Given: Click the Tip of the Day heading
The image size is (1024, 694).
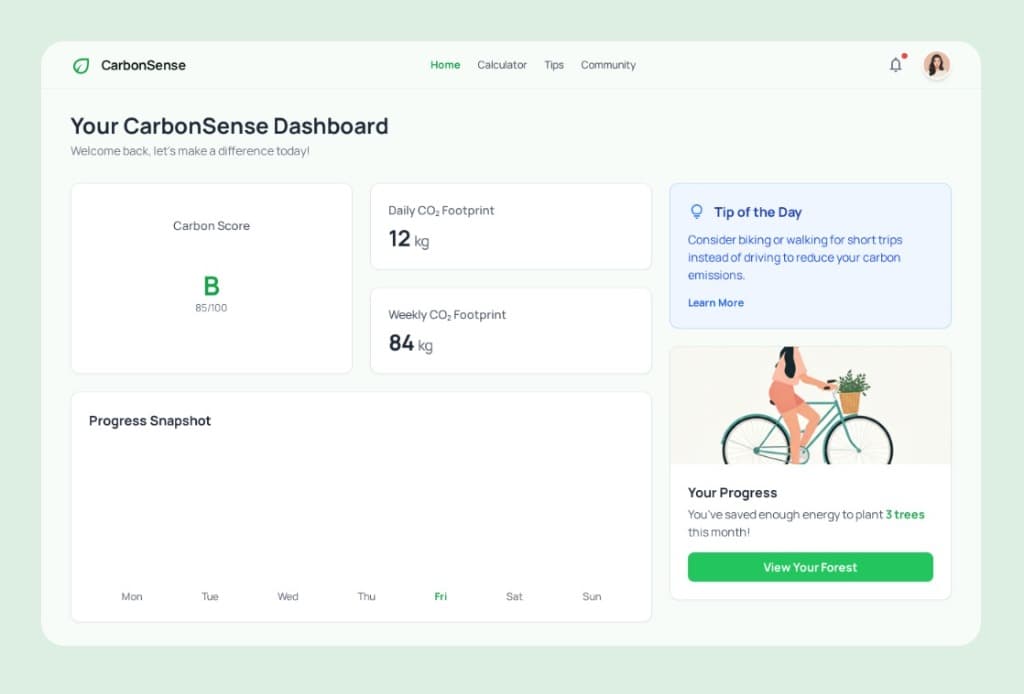Looking at the screenshot, I should tap(758, 212).
